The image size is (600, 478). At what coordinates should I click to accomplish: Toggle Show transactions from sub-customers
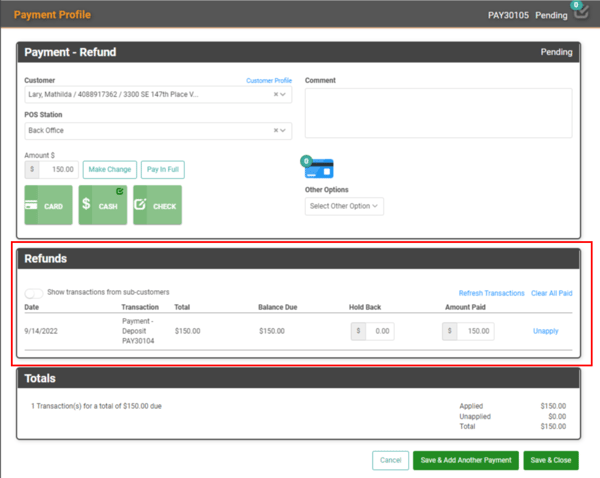pyautogui.click(x=34, y=292)
